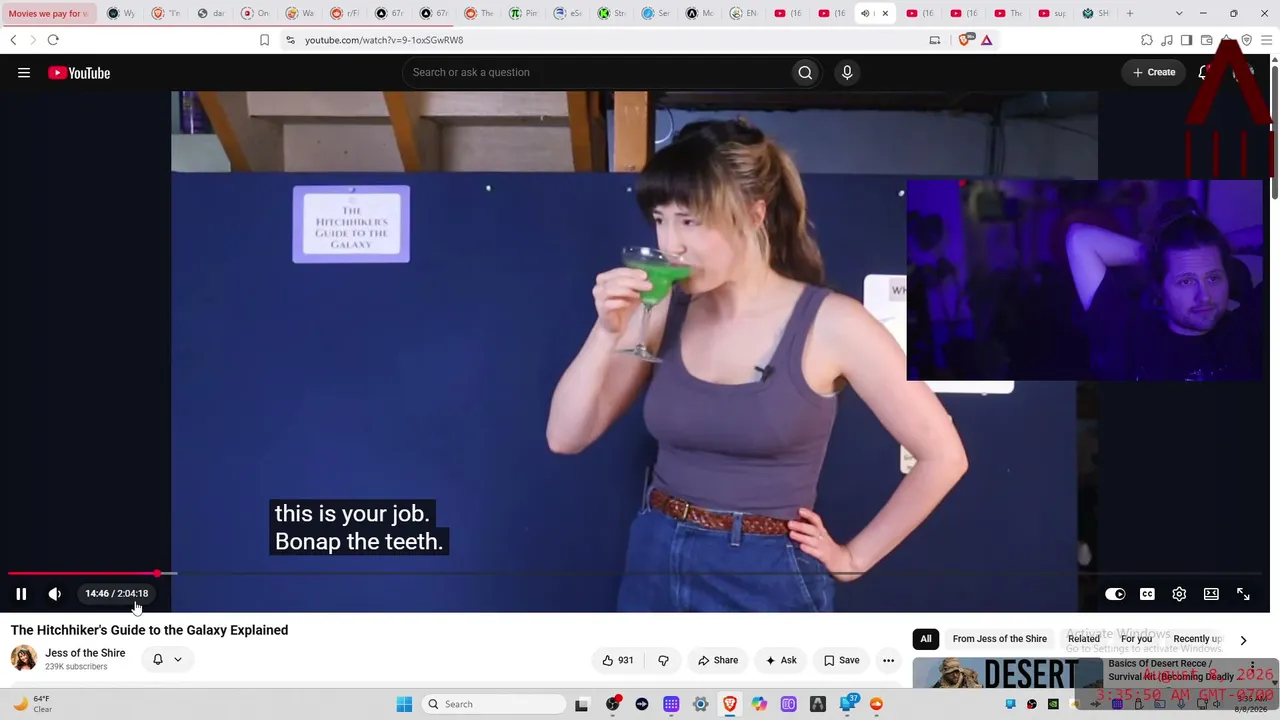Enter fullscreen video mode
The width and height of the screenshot is (1280, 720).
point(1243,594)
